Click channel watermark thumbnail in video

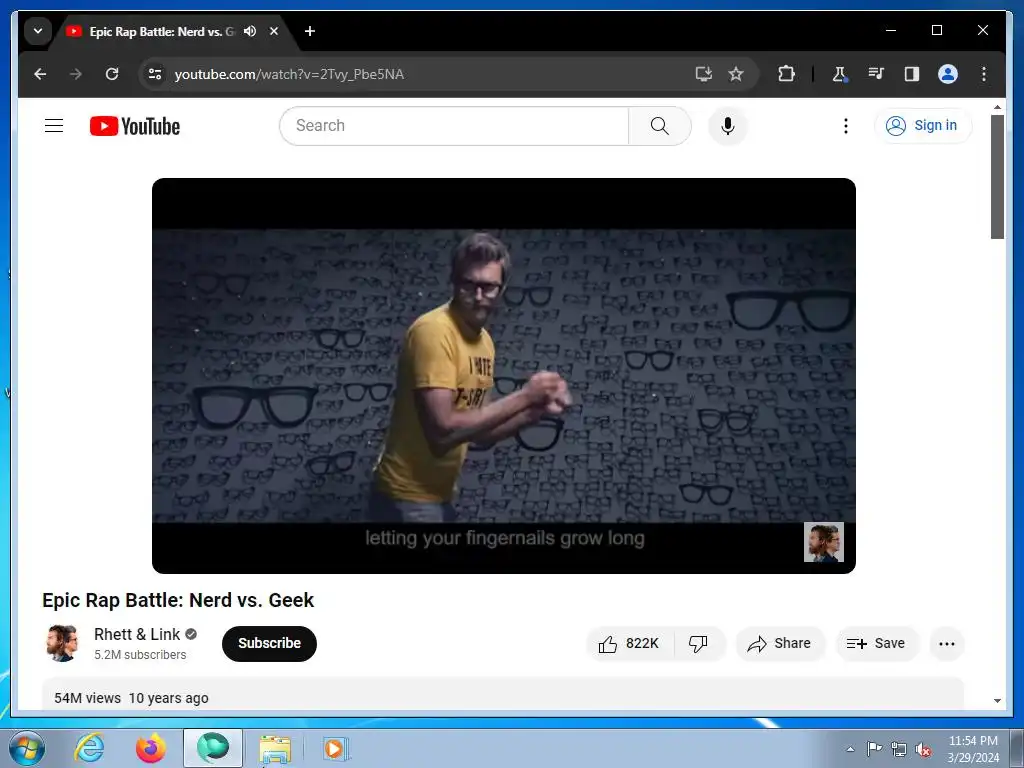(824, 542)
